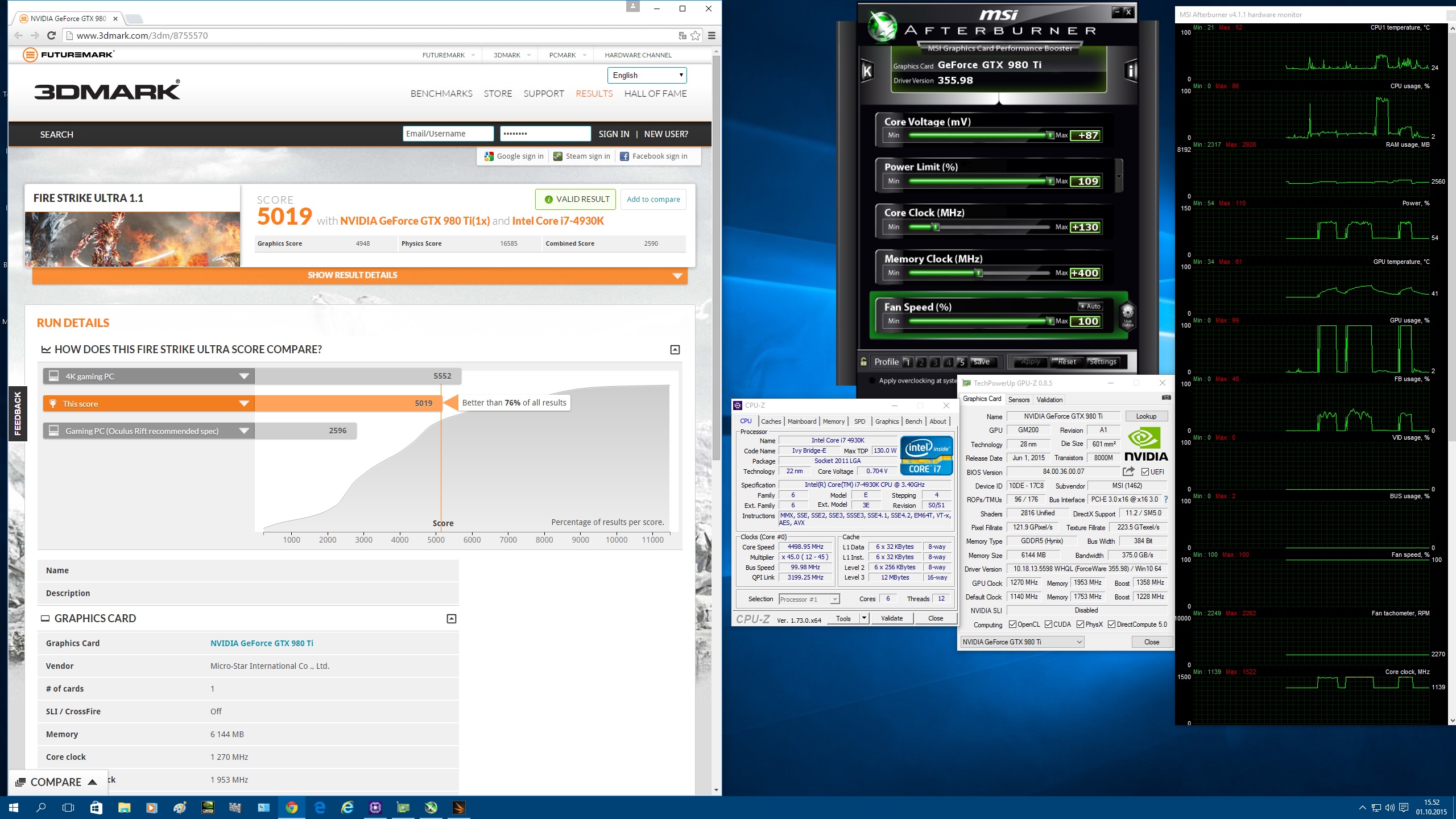Open MSI Afterburner taskbar icon
Image resolution: width=1456 pixels, height=819 pixels.
[x=431, y=808]
